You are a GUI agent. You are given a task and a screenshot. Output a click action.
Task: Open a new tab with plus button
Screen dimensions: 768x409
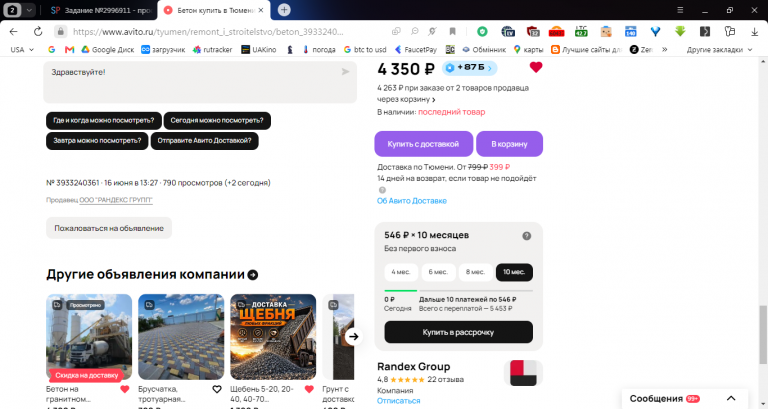point(284,10)
